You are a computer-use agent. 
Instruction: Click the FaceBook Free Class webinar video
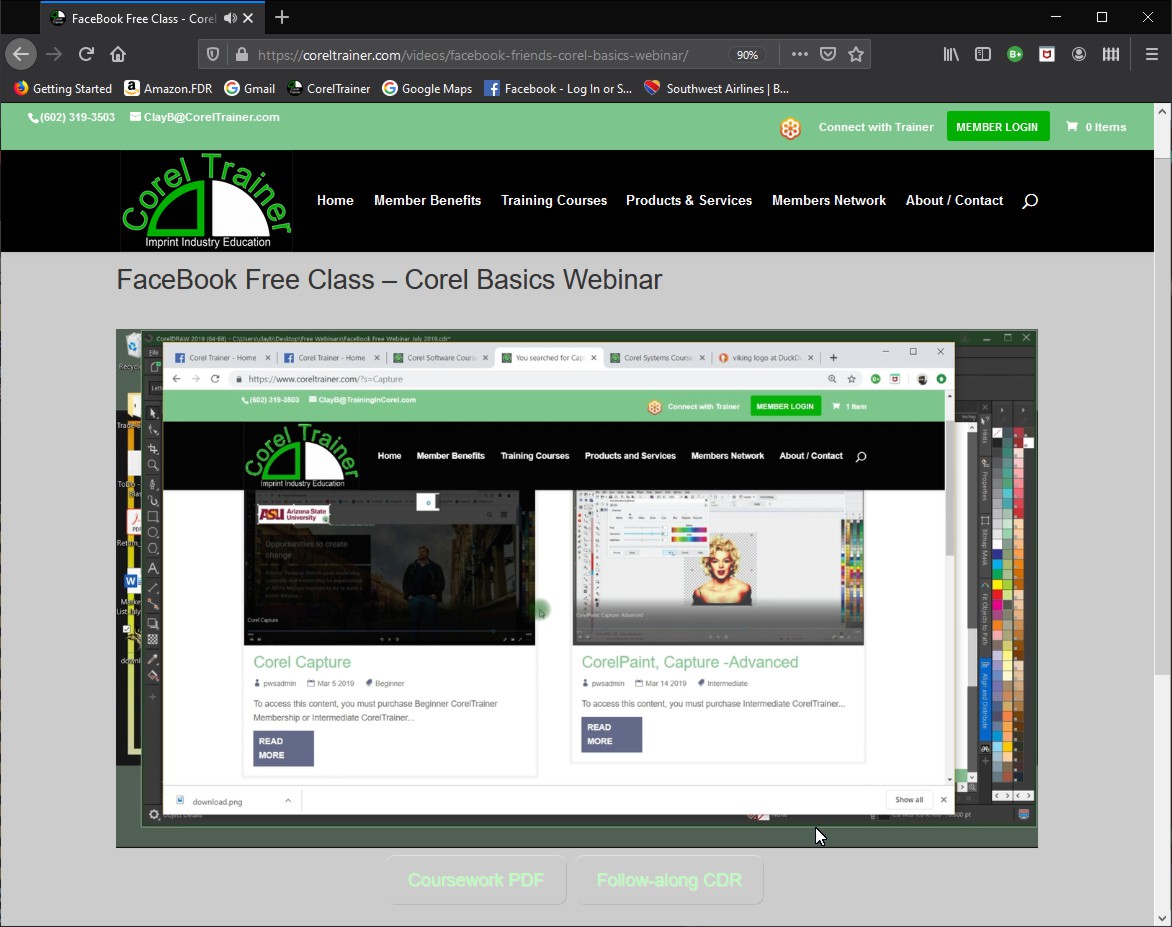click(x=576, y=588)
